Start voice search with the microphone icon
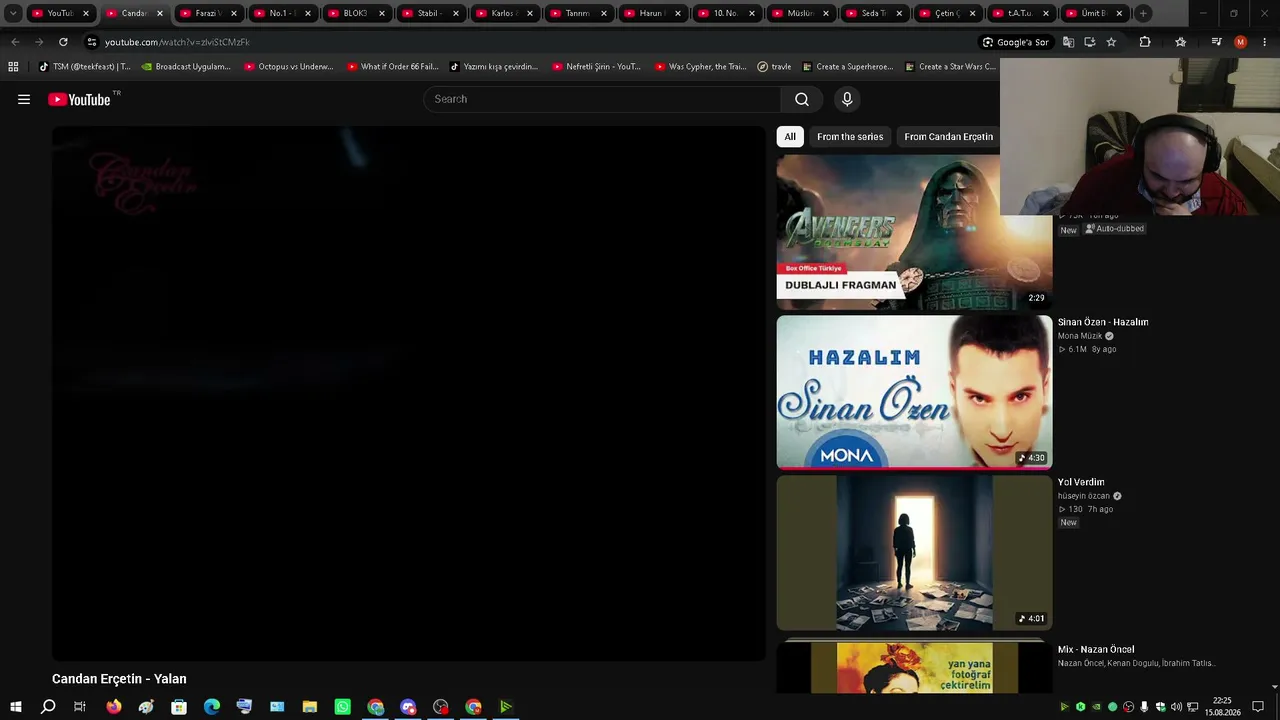The image size is (1280, 720). 847,99
